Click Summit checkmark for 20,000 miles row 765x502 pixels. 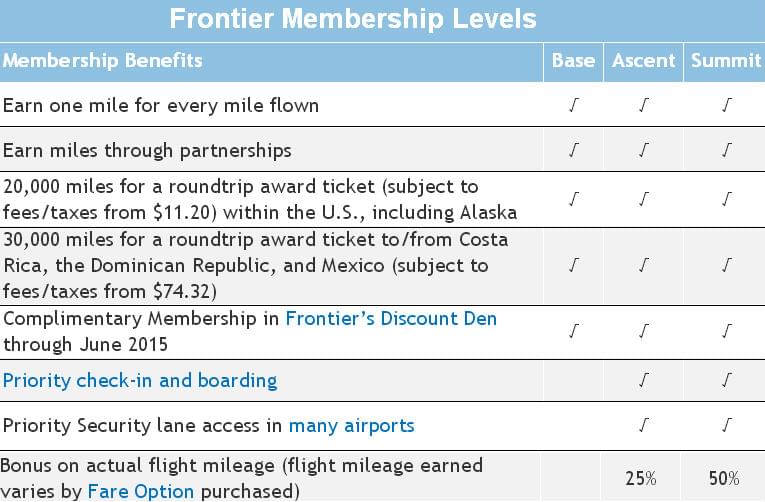coord(727,199)
